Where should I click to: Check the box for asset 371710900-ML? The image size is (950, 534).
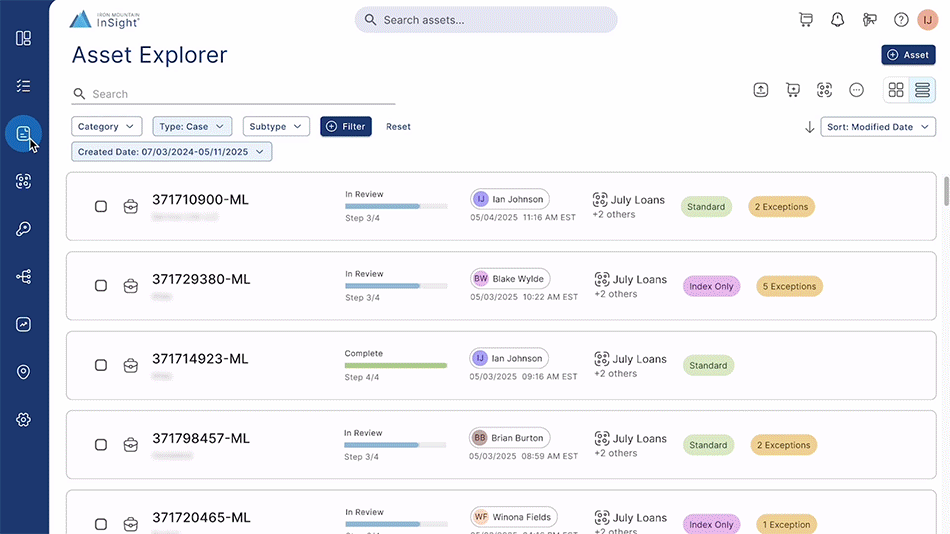pyautogui.click(x=101, y=207)
